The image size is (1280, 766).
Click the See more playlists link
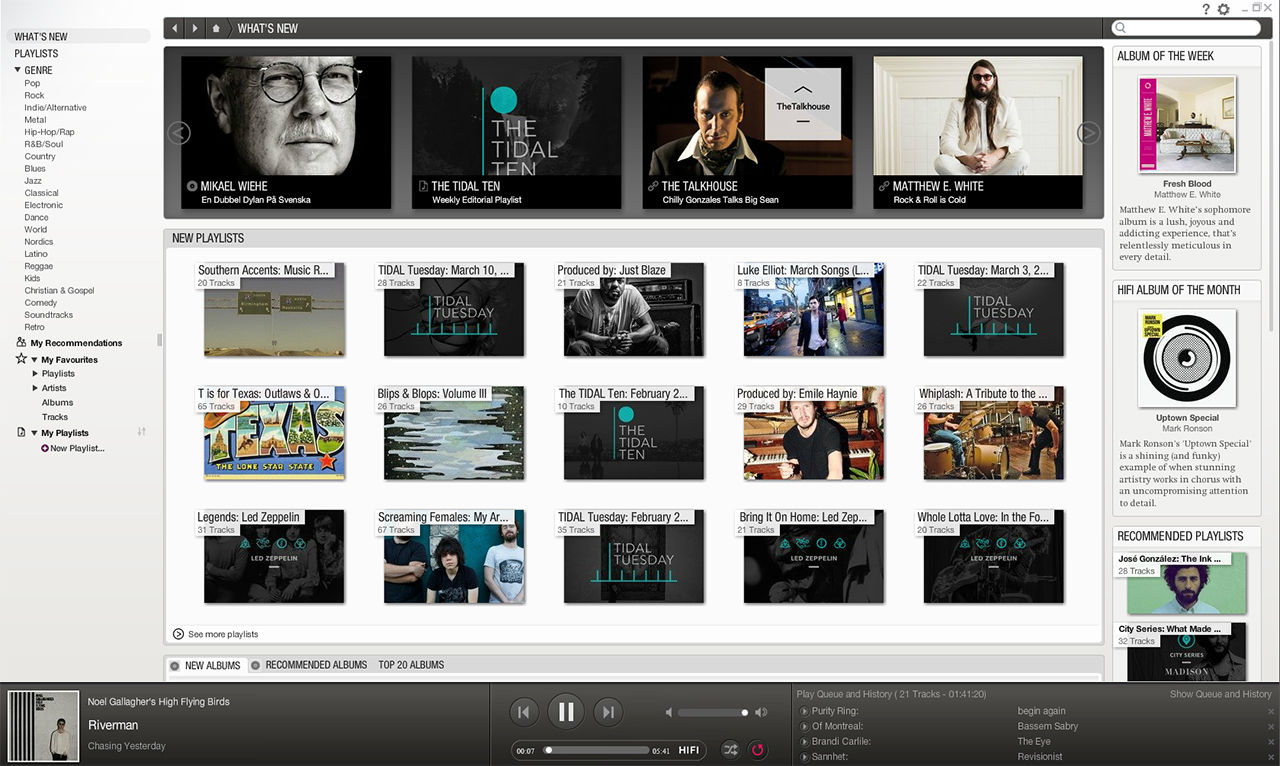click(223, 634)
